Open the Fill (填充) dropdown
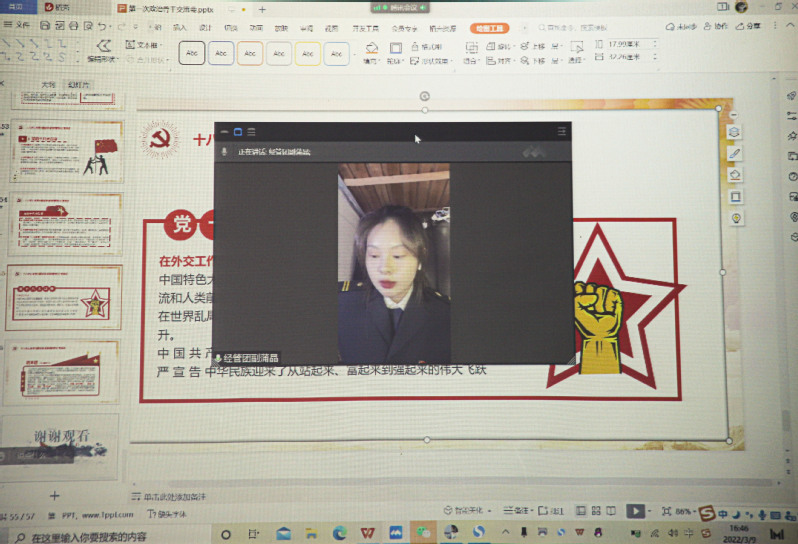Screen dimensions: 798x544 (372, 61)
